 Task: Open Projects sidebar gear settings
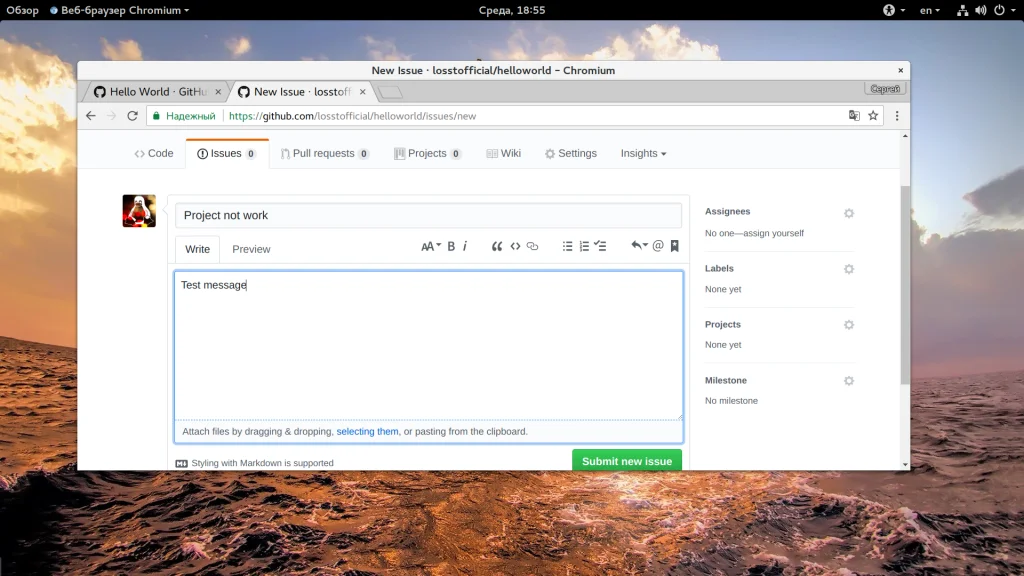click(x=848, y=325)
